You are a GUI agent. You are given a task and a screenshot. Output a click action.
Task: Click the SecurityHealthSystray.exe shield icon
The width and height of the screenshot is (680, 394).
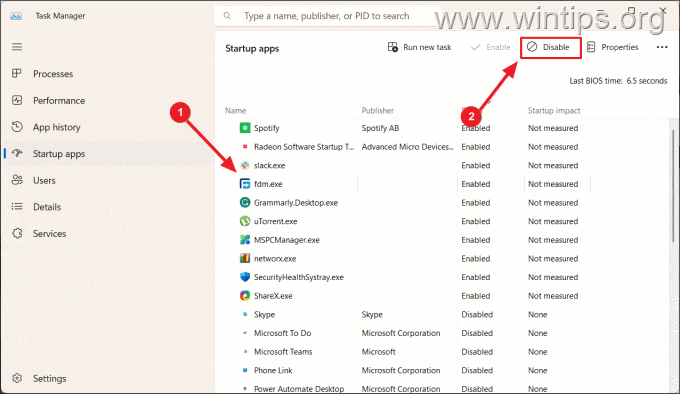click(x=245, y=277)
